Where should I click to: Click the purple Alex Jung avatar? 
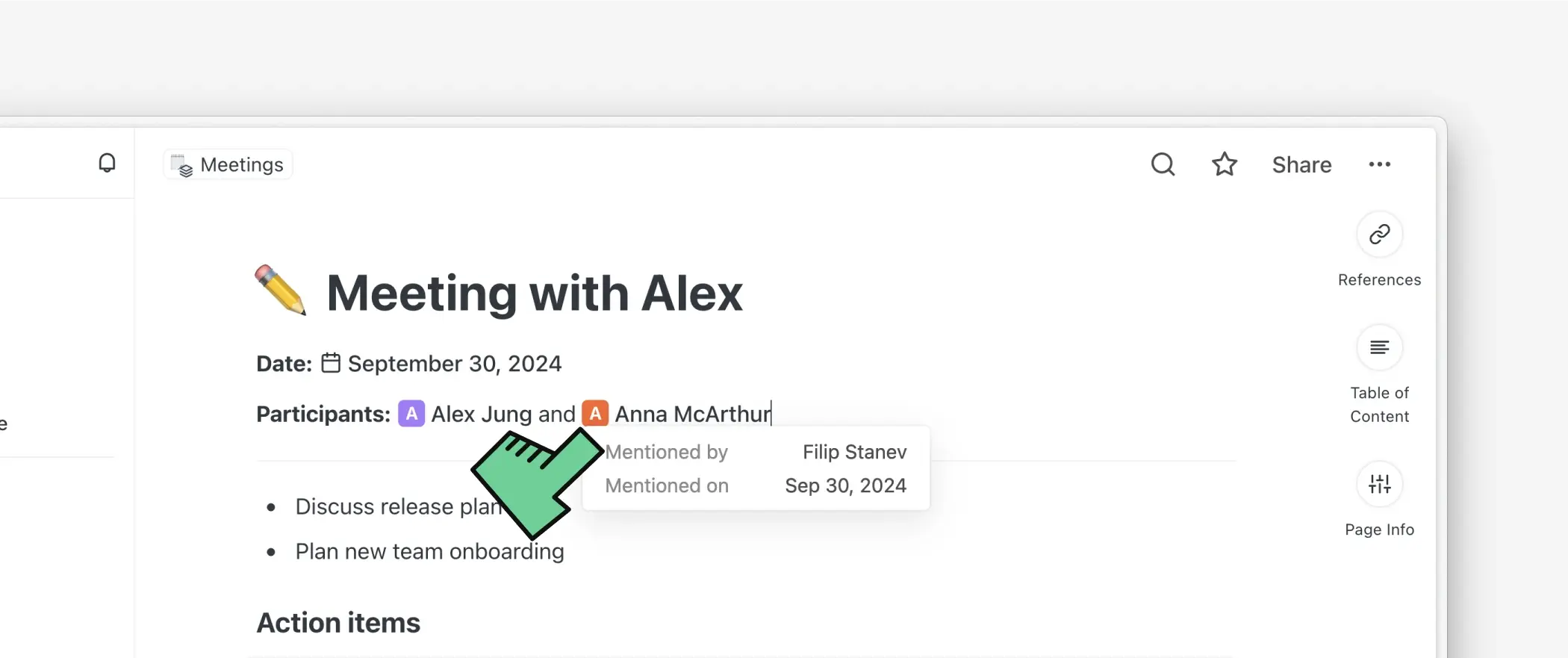point(411,413)
